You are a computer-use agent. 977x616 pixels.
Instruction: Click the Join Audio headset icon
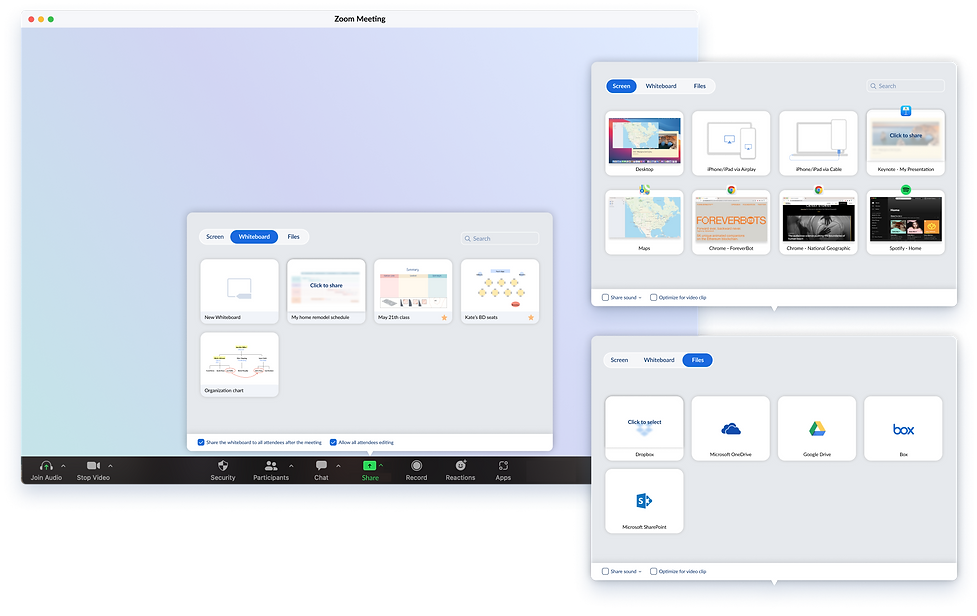pos(46,465)
